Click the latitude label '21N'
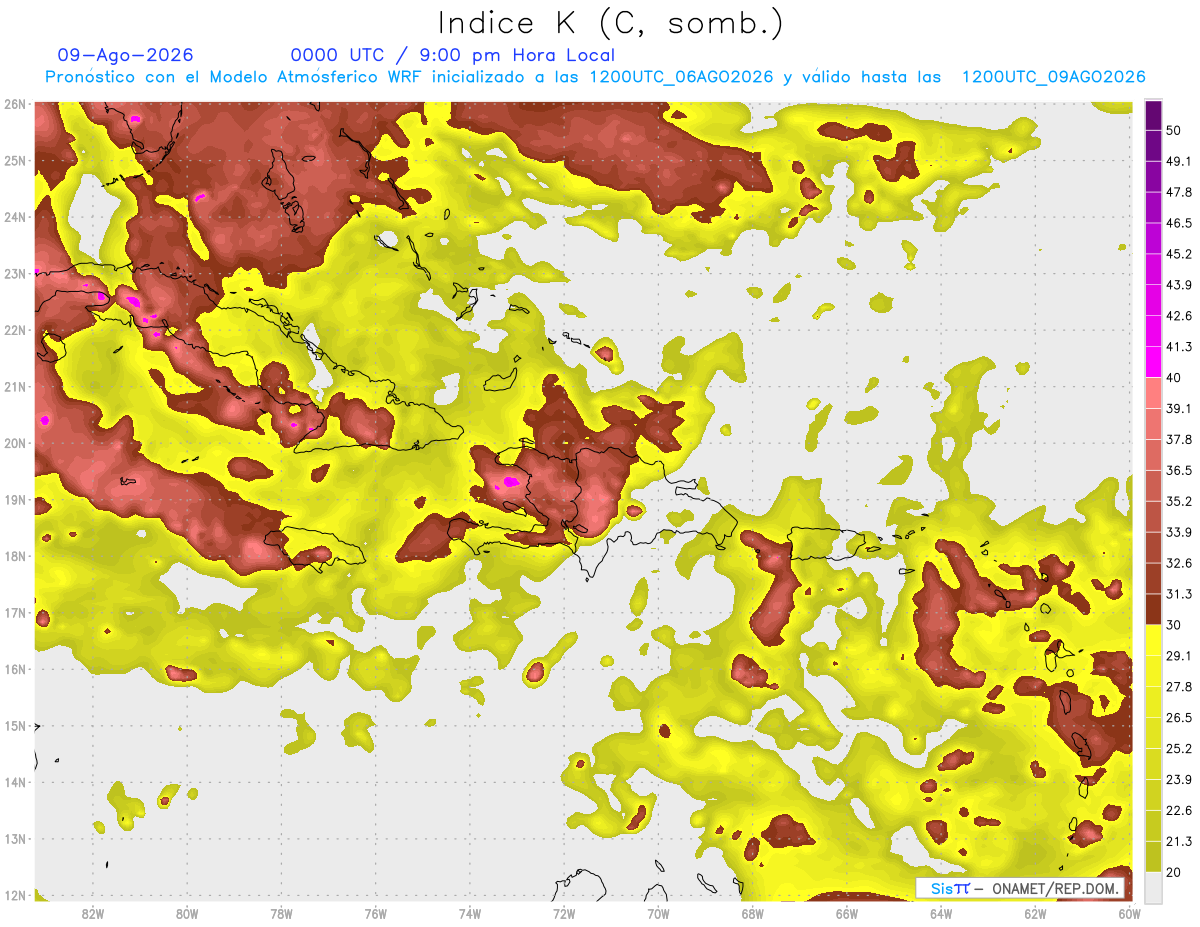Viewport: 1200px width, 927px height. (15, 387)
